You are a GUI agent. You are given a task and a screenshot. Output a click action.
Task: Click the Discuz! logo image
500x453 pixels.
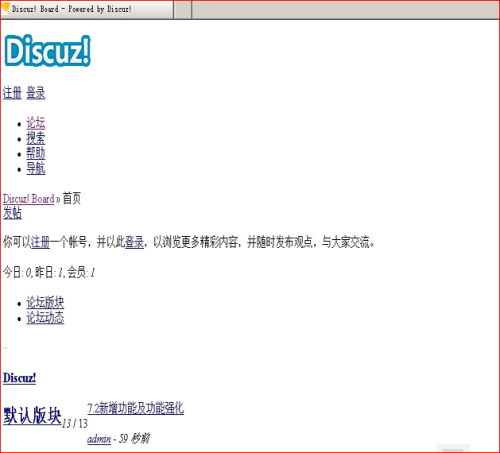(x=47, y=51)
